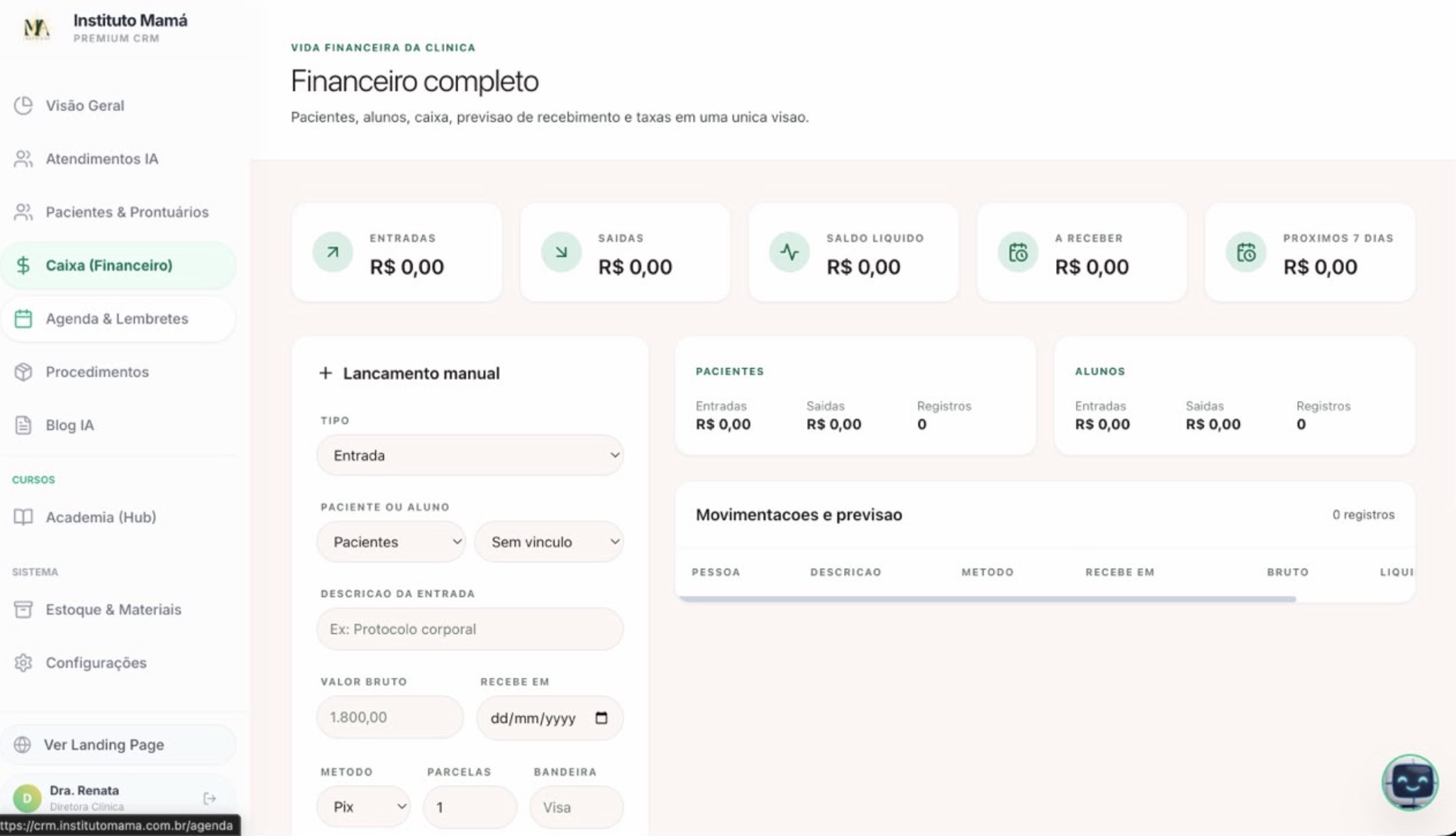The height and width of the screenshot is (836, 1456).
Task: Click the Academia (Hub) book icon
Action: [x=23, y=517]
